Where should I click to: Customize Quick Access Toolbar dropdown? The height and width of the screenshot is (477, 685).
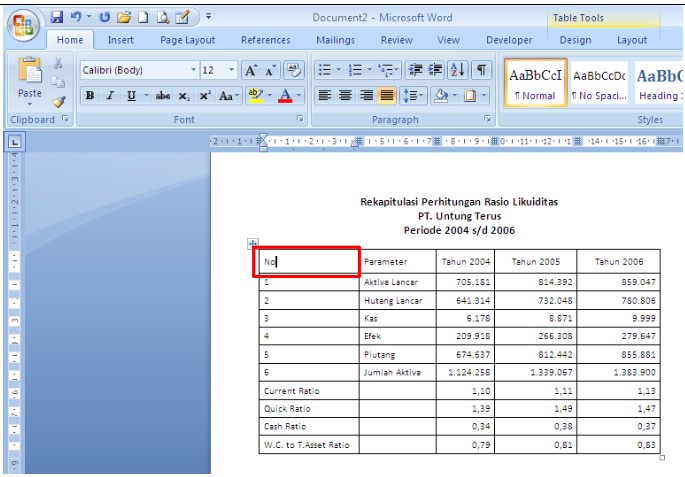209,17
